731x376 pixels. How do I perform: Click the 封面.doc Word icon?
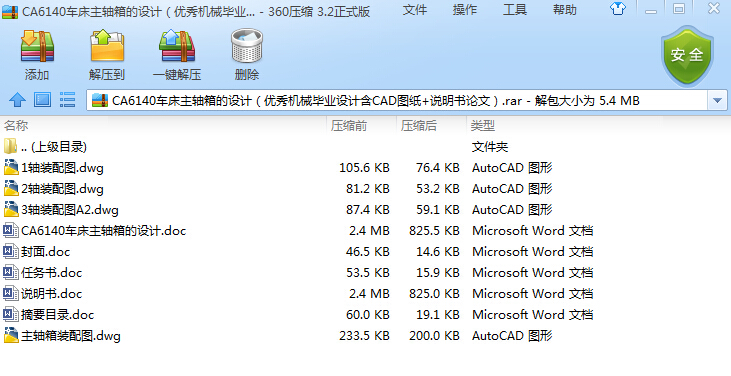[11, 251]
